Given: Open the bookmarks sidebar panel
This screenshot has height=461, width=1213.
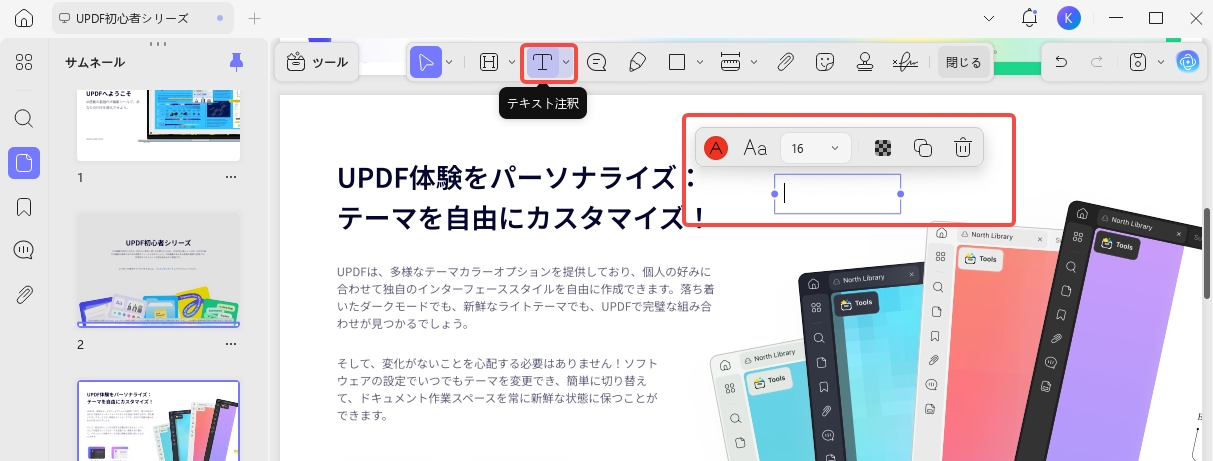Looking at the screenshot, I should [x=24, y=207].
